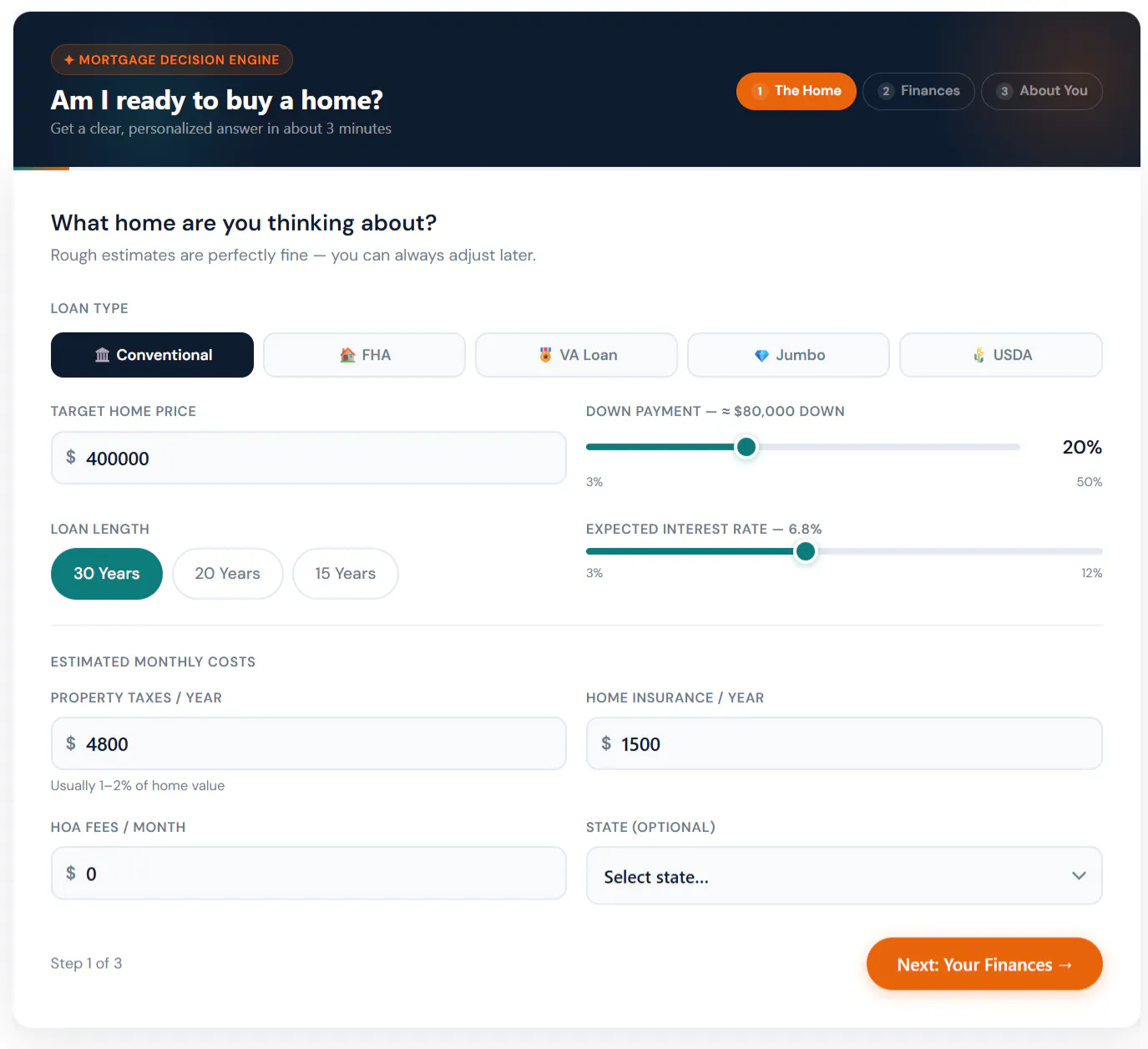1148x1049 pixels.
Task: Switch to the About You step
Action: tap(1042, 91)
